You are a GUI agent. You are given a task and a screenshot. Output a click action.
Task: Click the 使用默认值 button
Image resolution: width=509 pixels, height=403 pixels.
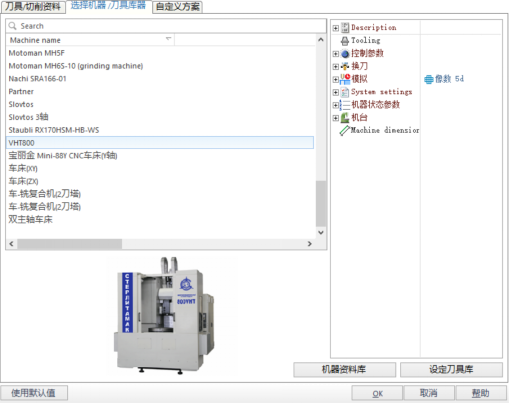click(x=34, y=393)
